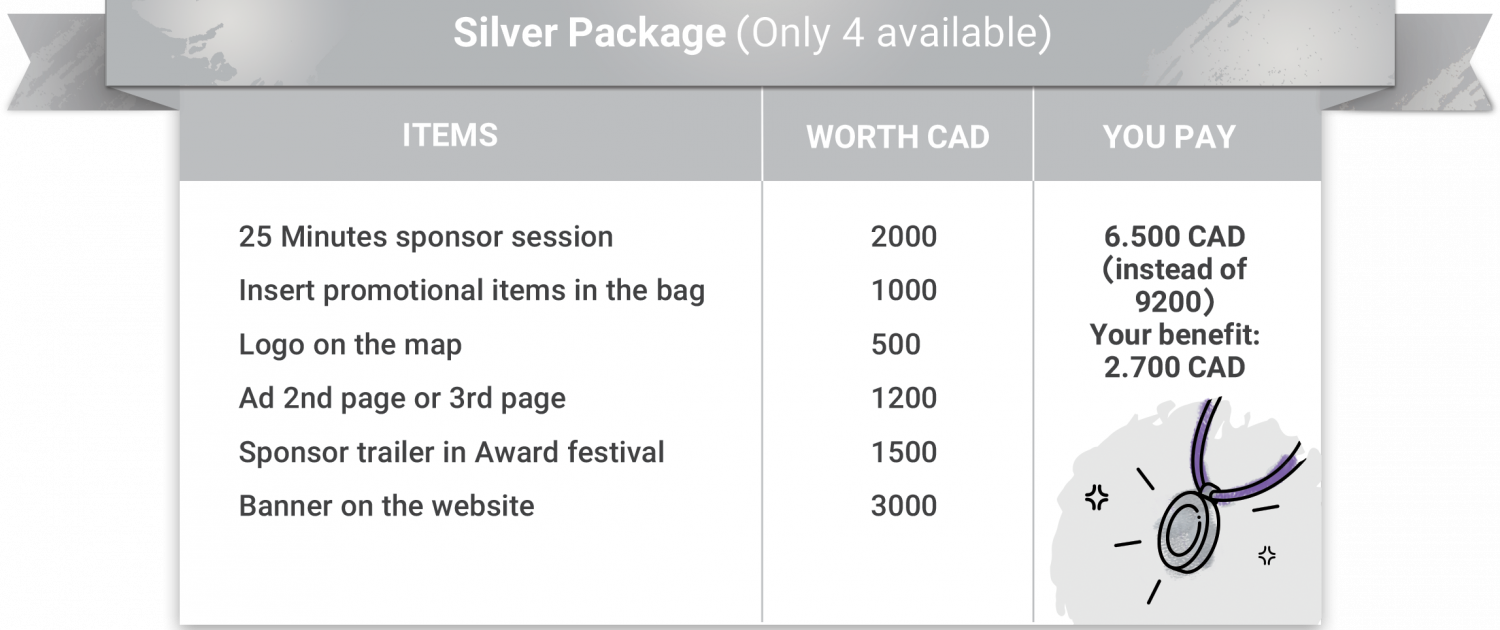This screenshot has width=1500, height=630.
Task: Click the Only 4 available text
Action: tap(894, 34)
